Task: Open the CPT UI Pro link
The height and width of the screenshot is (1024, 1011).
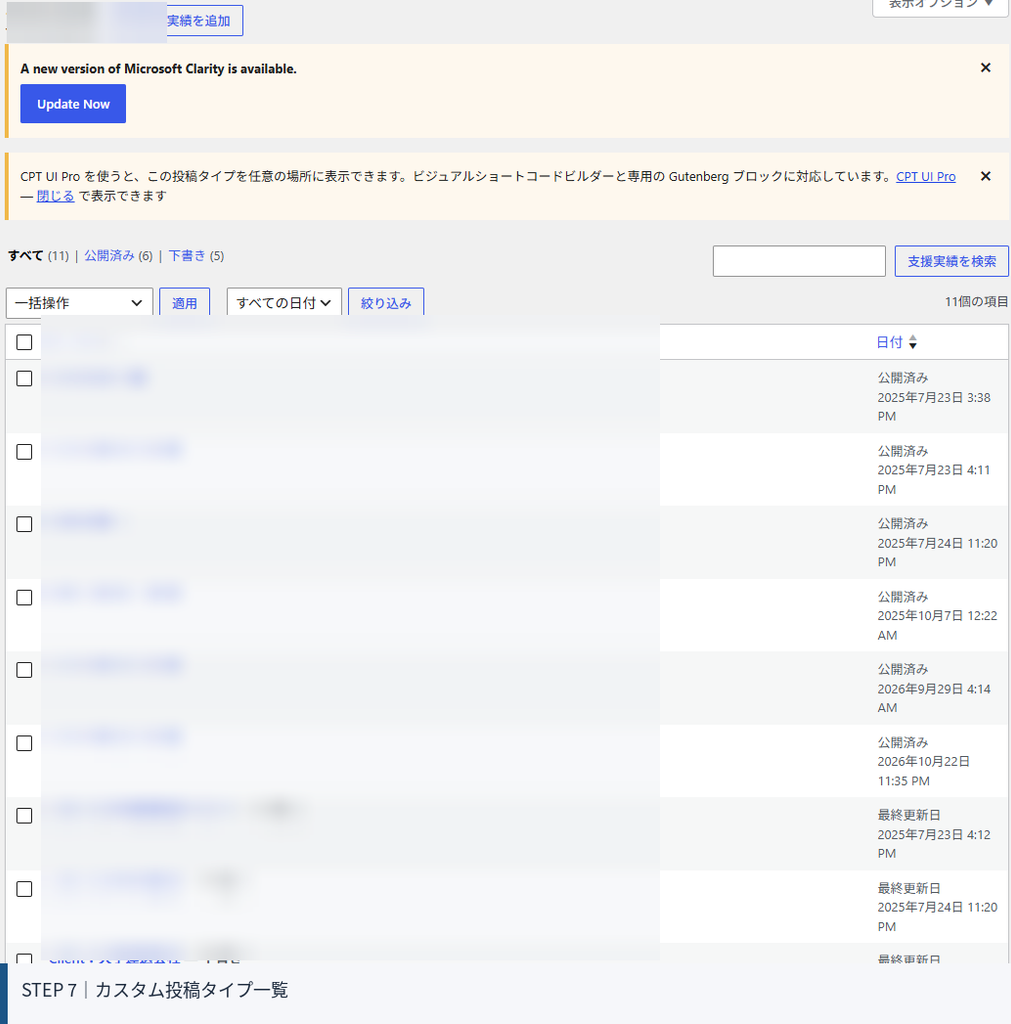Action: [925, 176]
